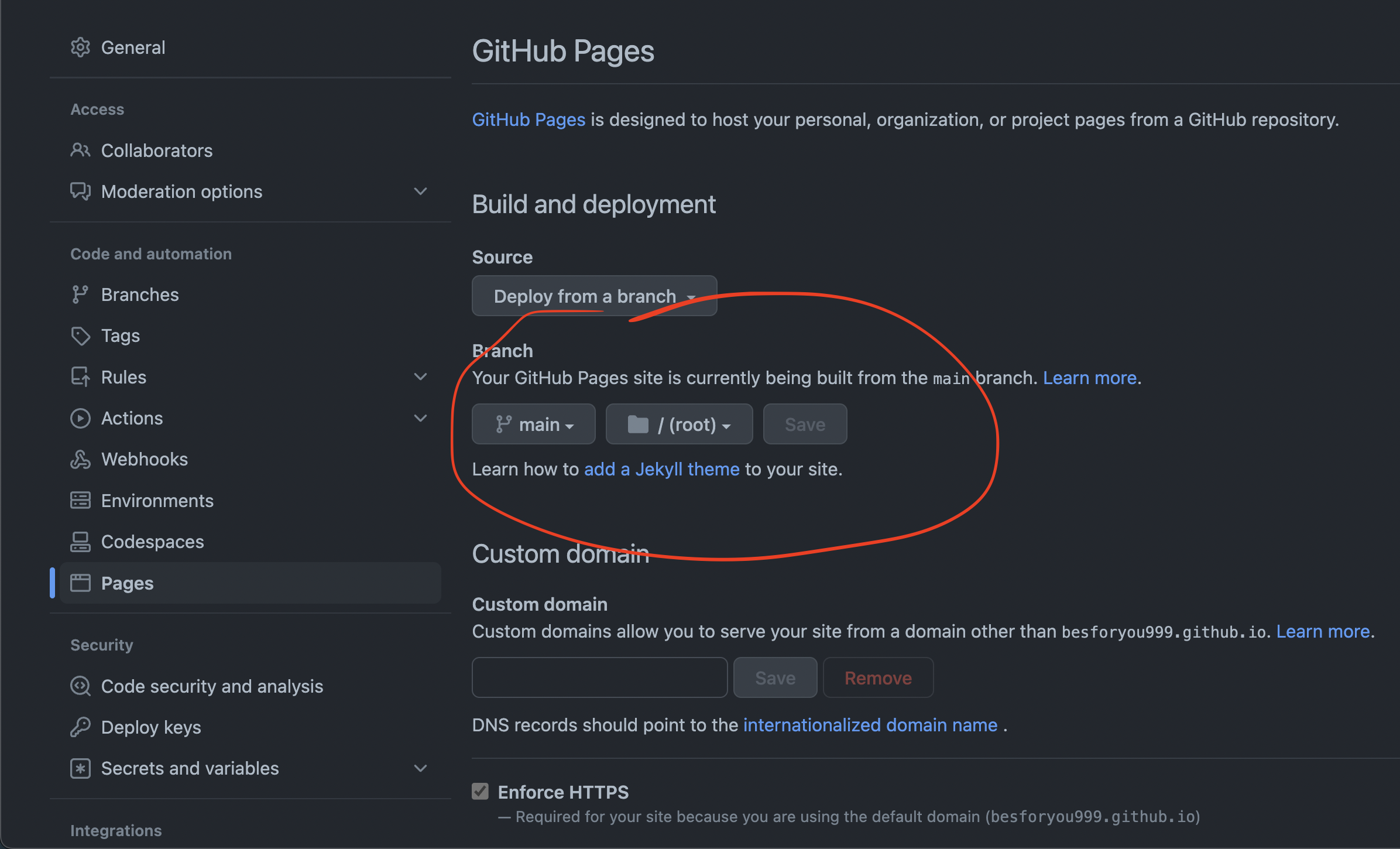The image size is (1400, 849).
Task: Click the Security section label
Action: pos(102,645)
